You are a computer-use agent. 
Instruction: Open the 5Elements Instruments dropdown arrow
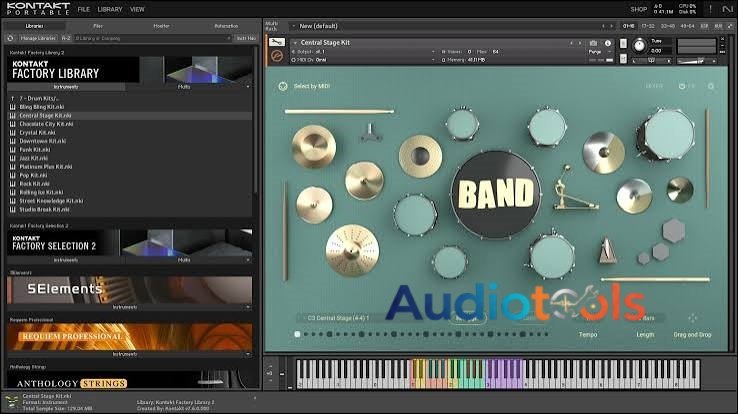[x=248, y=307]
